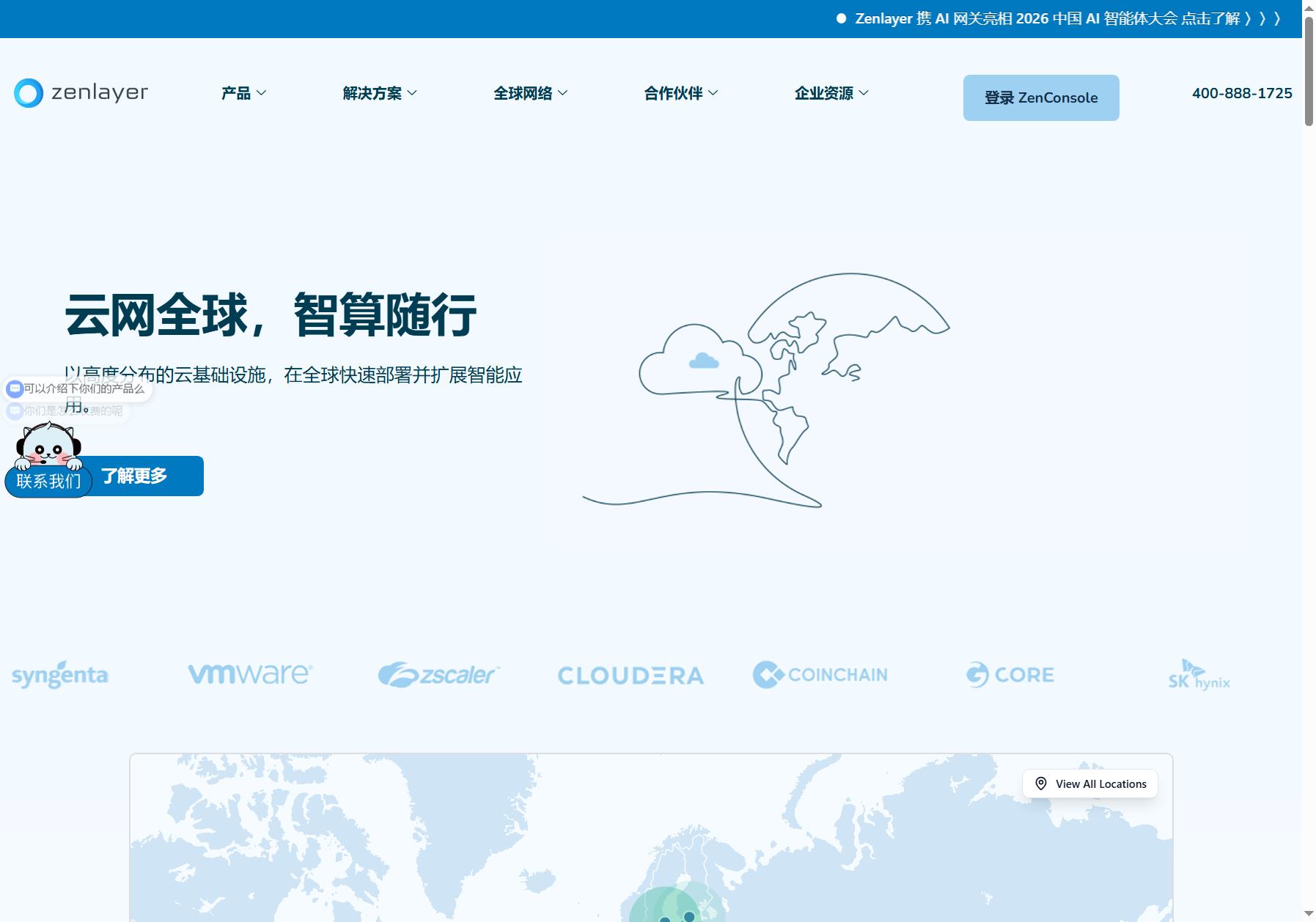Click the chat mascot with headphones
Viewport: 1316px width, 922px height.
click(48, 446)
